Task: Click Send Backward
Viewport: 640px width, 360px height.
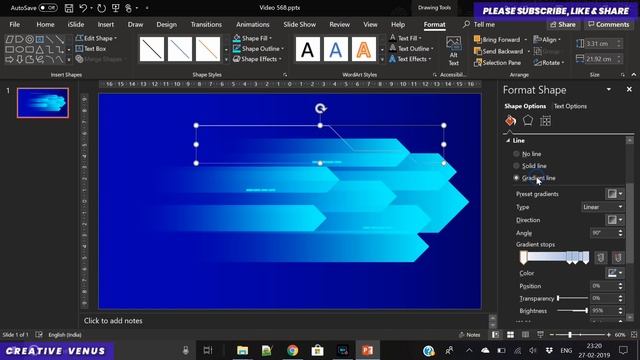Action: [498, 51]
